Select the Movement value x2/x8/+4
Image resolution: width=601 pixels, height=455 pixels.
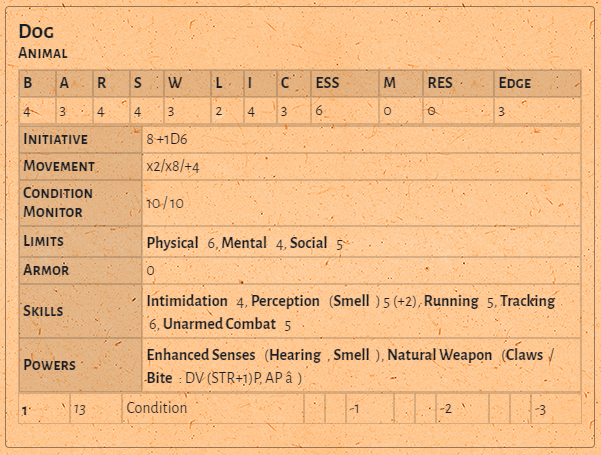(x=173, y=166)
